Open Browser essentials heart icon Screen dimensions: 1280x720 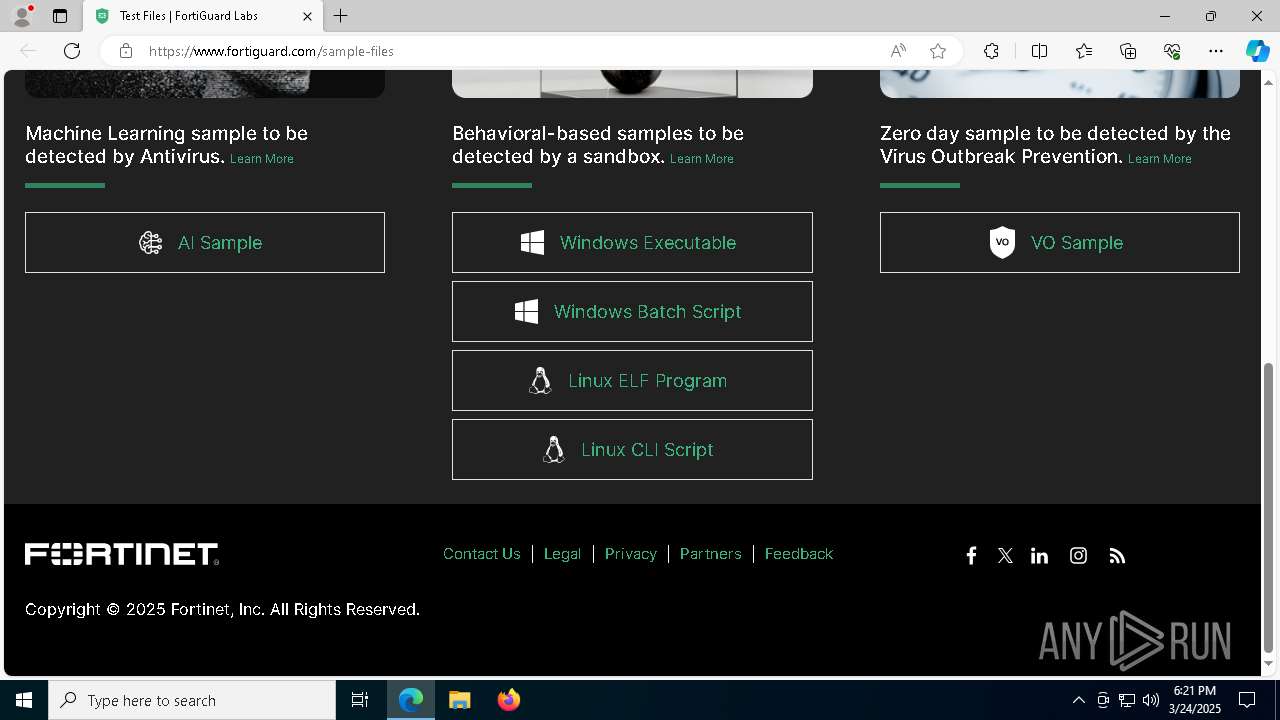pyautogui.click(x=1172, y=51)
